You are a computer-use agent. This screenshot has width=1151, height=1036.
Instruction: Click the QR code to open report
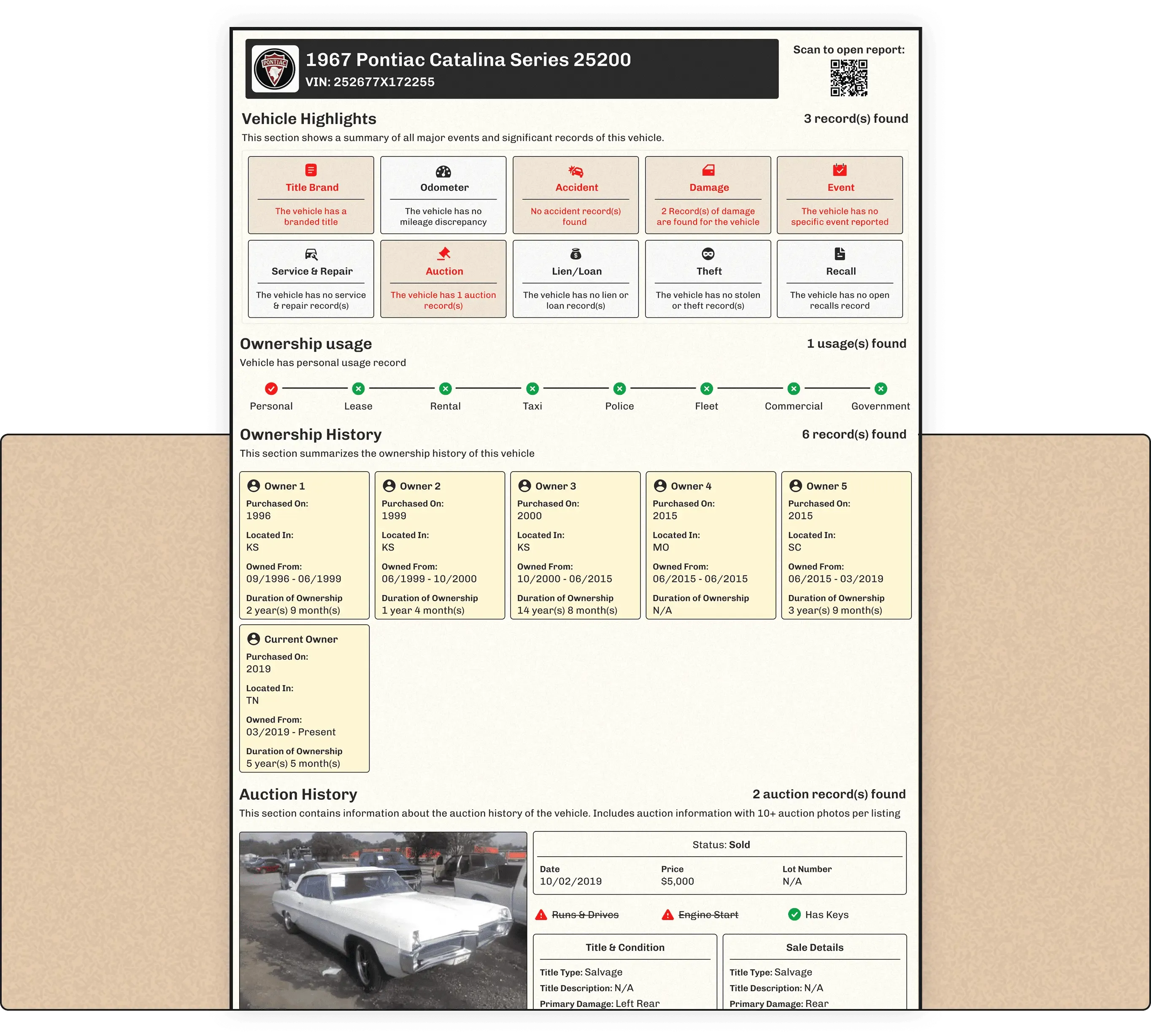pyautogui.click(x=848, y=78)
